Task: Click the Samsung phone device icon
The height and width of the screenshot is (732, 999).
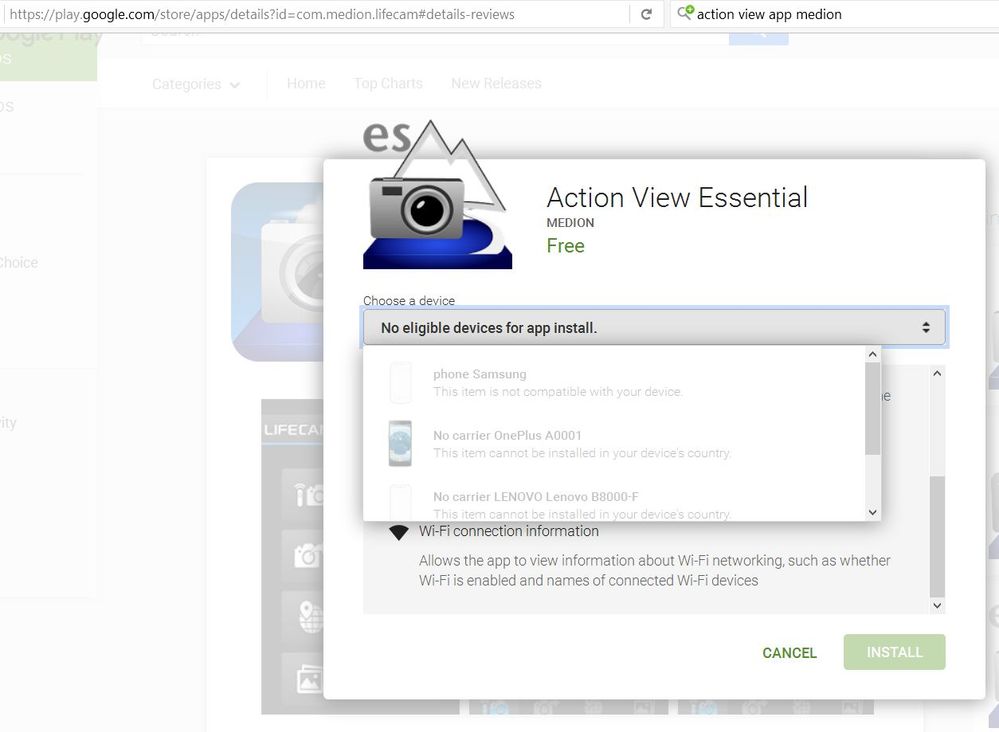Action: [x=400, y=382]
